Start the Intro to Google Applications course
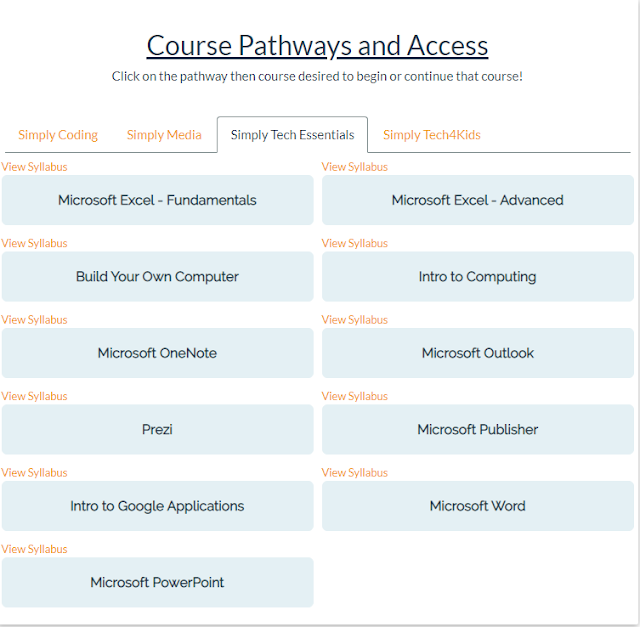640x627 pixels. pyautogui.click(x=158, y=506)
